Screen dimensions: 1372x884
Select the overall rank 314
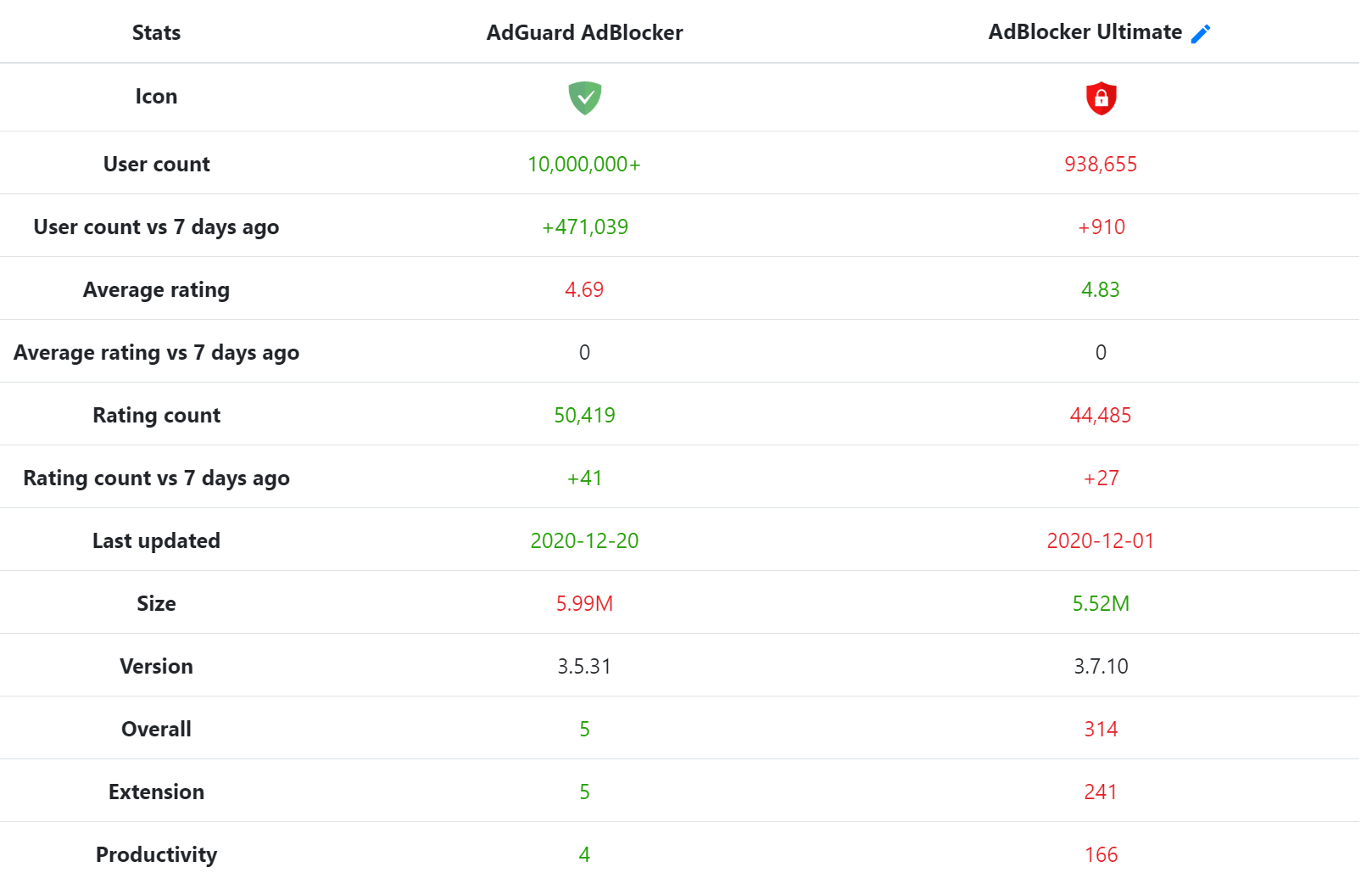pos(1101,730)
